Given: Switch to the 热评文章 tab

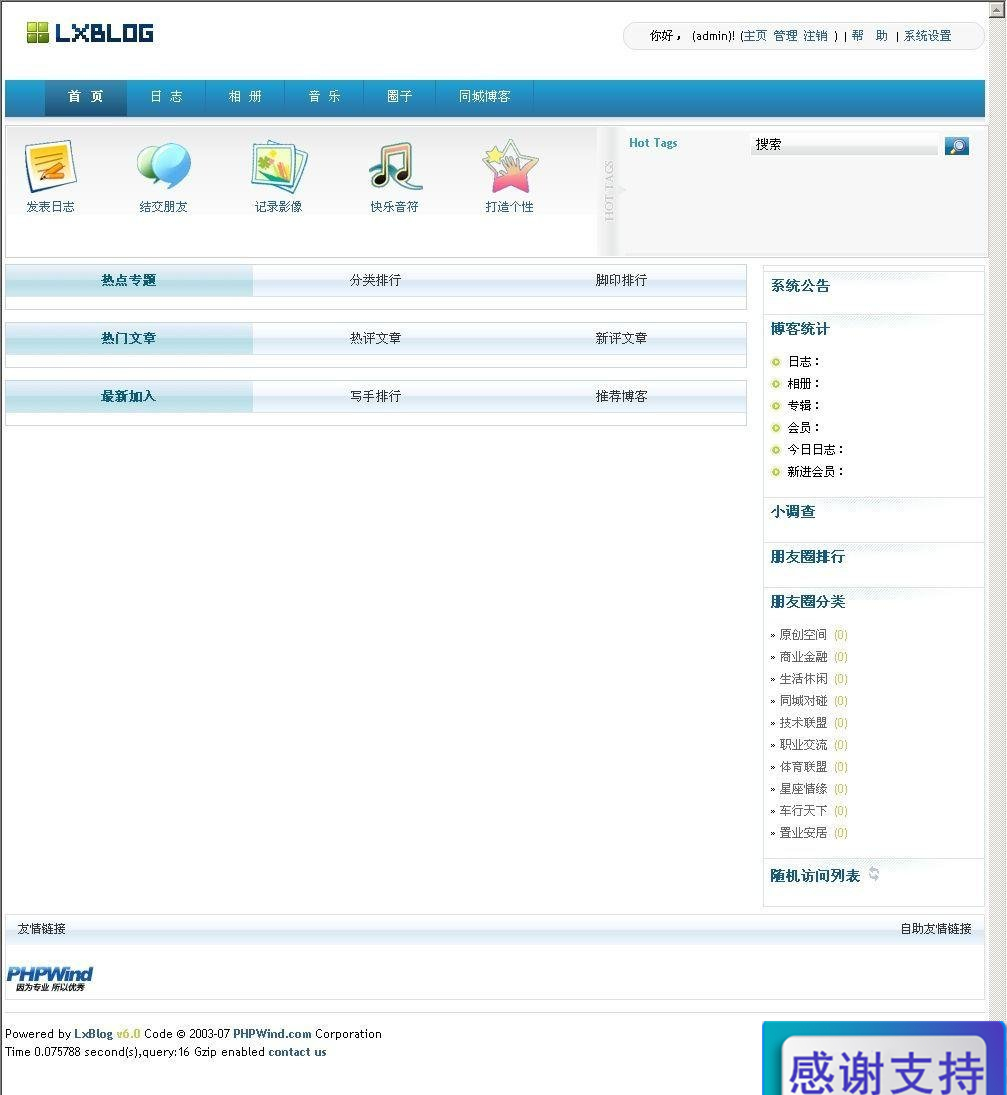Looking at the screenshot, I should pos(376,338).
